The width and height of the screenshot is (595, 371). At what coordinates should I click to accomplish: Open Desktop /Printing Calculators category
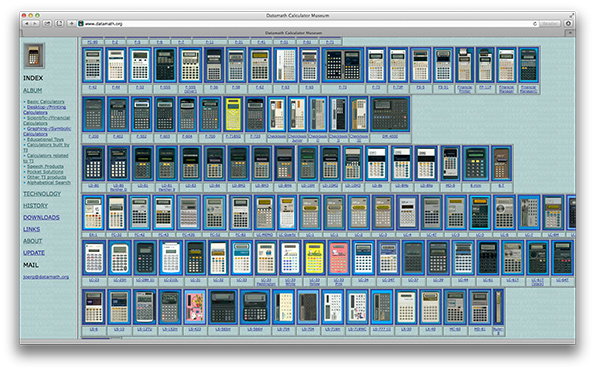point(45,110)
